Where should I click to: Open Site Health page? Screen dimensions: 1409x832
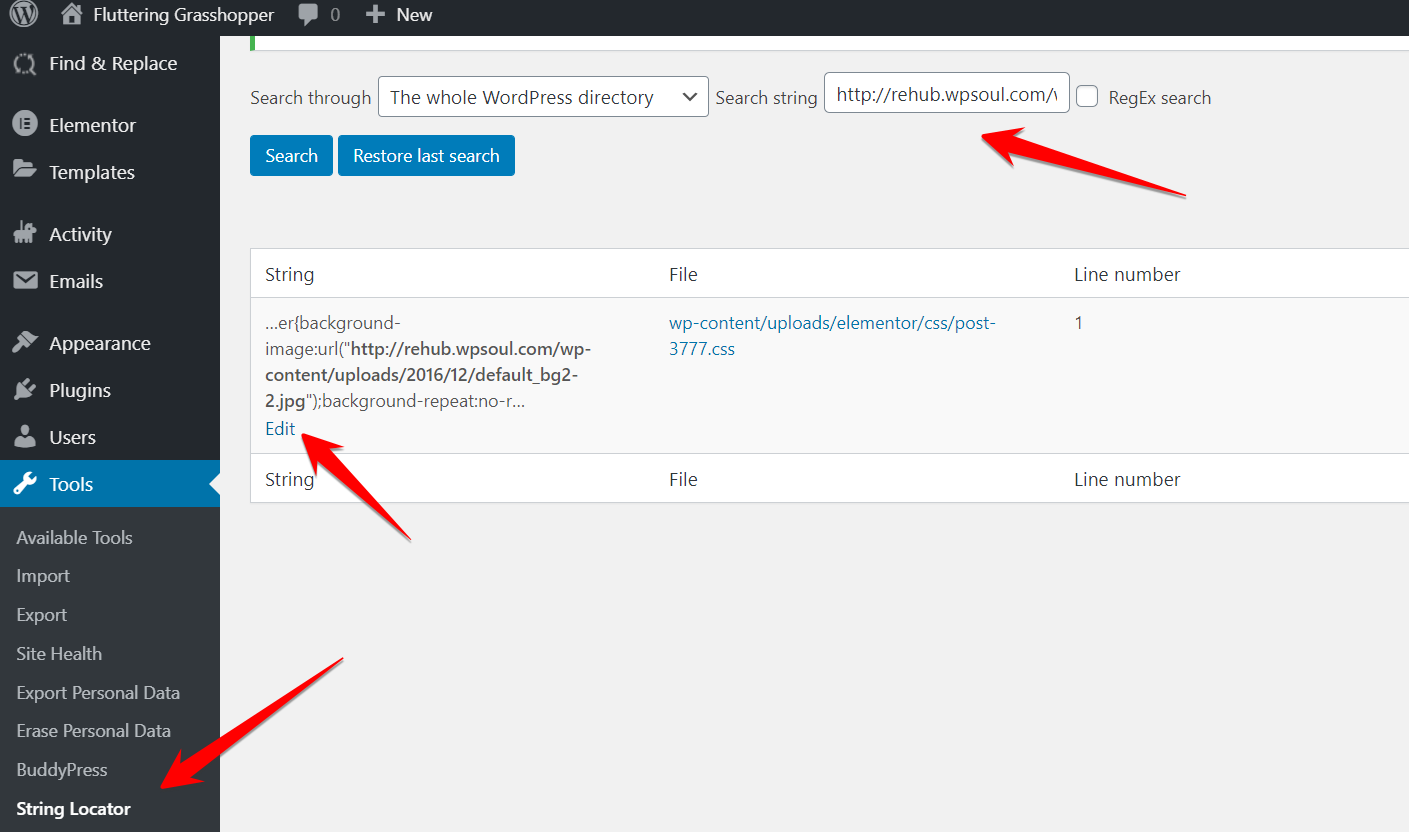click(x=59, y=653)
